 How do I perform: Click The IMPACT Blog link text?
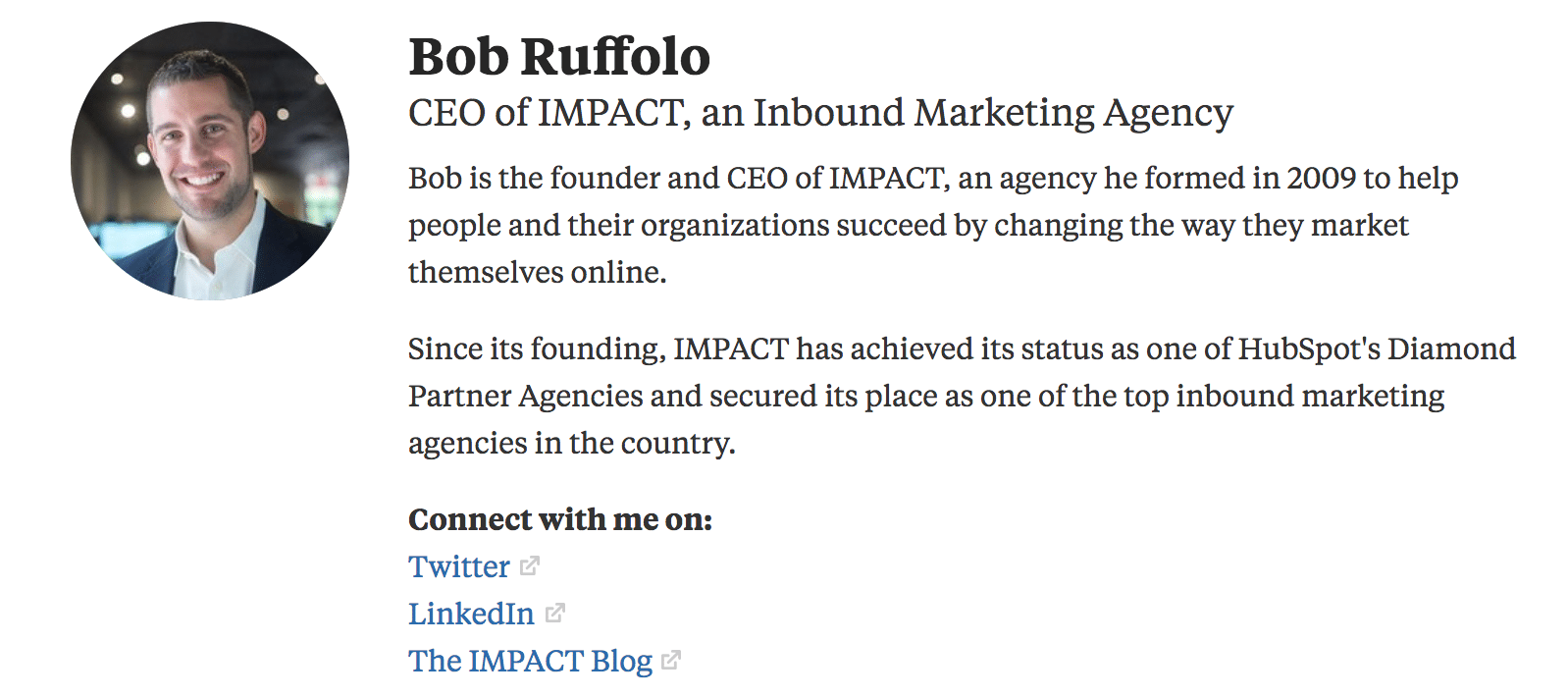(x=530, y=661)
